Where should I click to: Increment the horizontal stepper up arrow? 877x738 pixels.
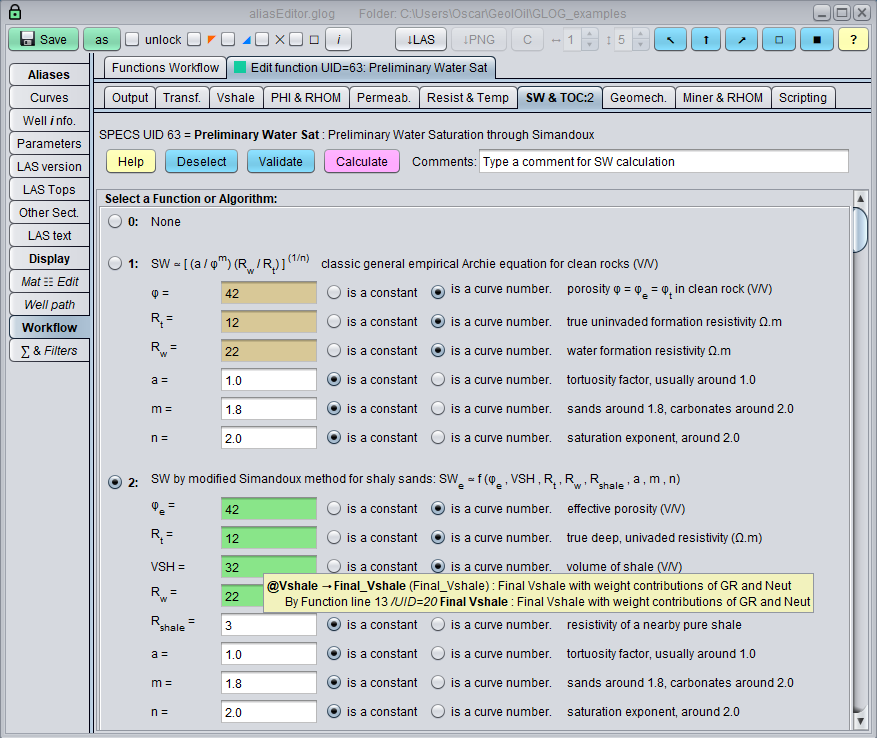[589, 34]
